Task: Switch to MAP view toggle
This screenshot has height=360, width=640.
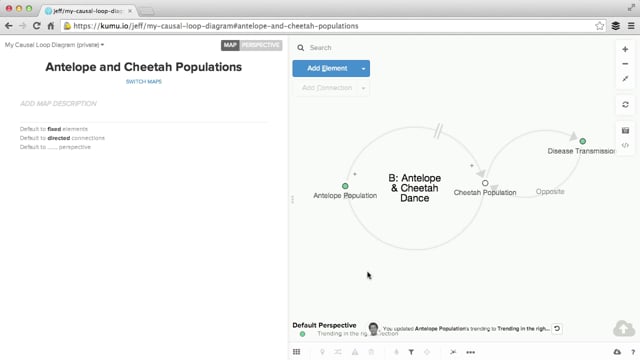Action: pos(230,45)
